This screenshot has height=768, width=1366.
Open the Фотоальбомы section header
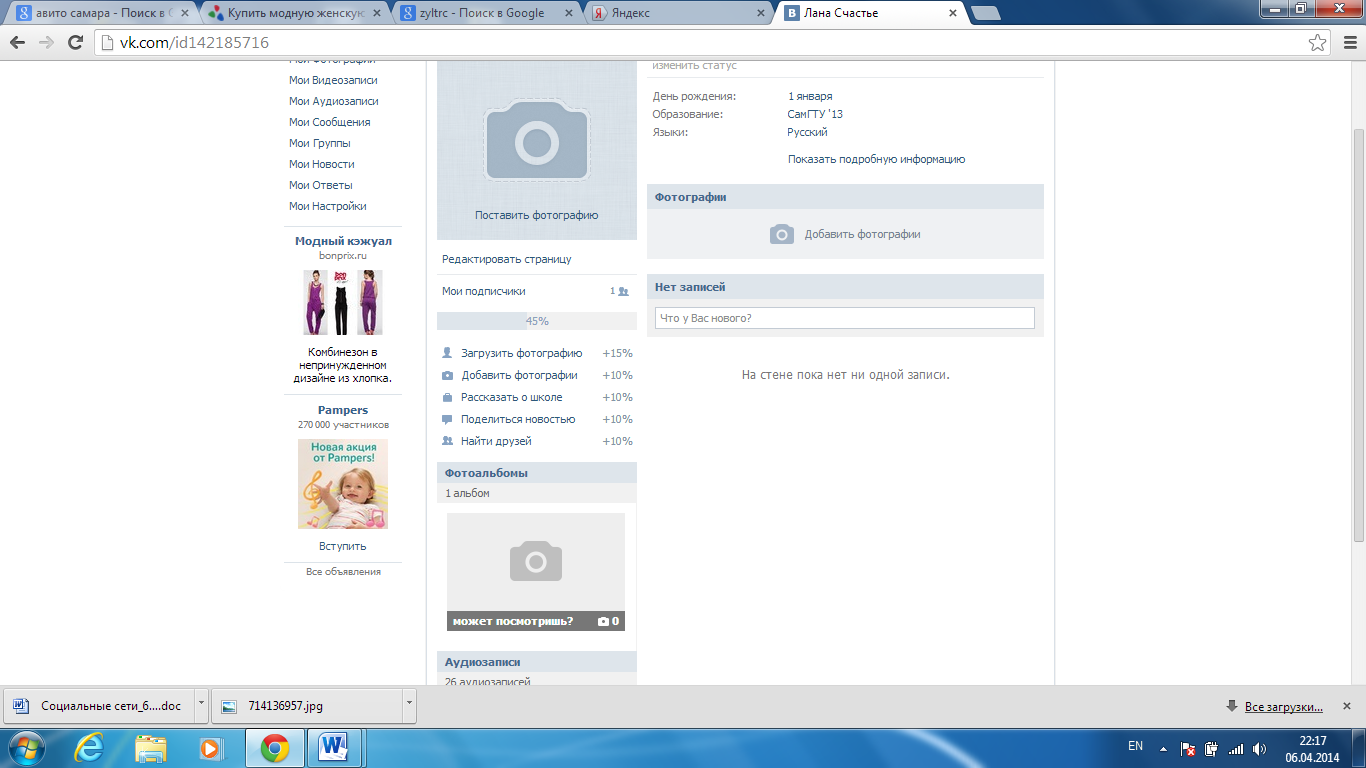pyautogui.click(x=537, y=473)
